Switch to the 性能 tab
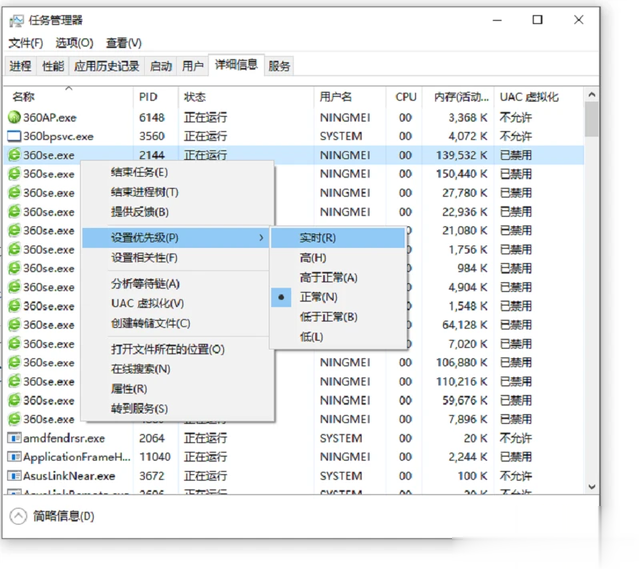 [53, 66]
